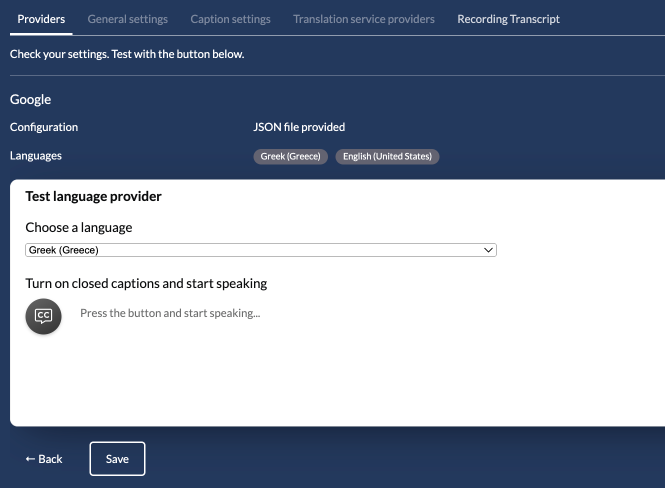Click the 'Choose a language' label
Image resolution: width=665 pixels, height=488 pixels.
point(78,228)
